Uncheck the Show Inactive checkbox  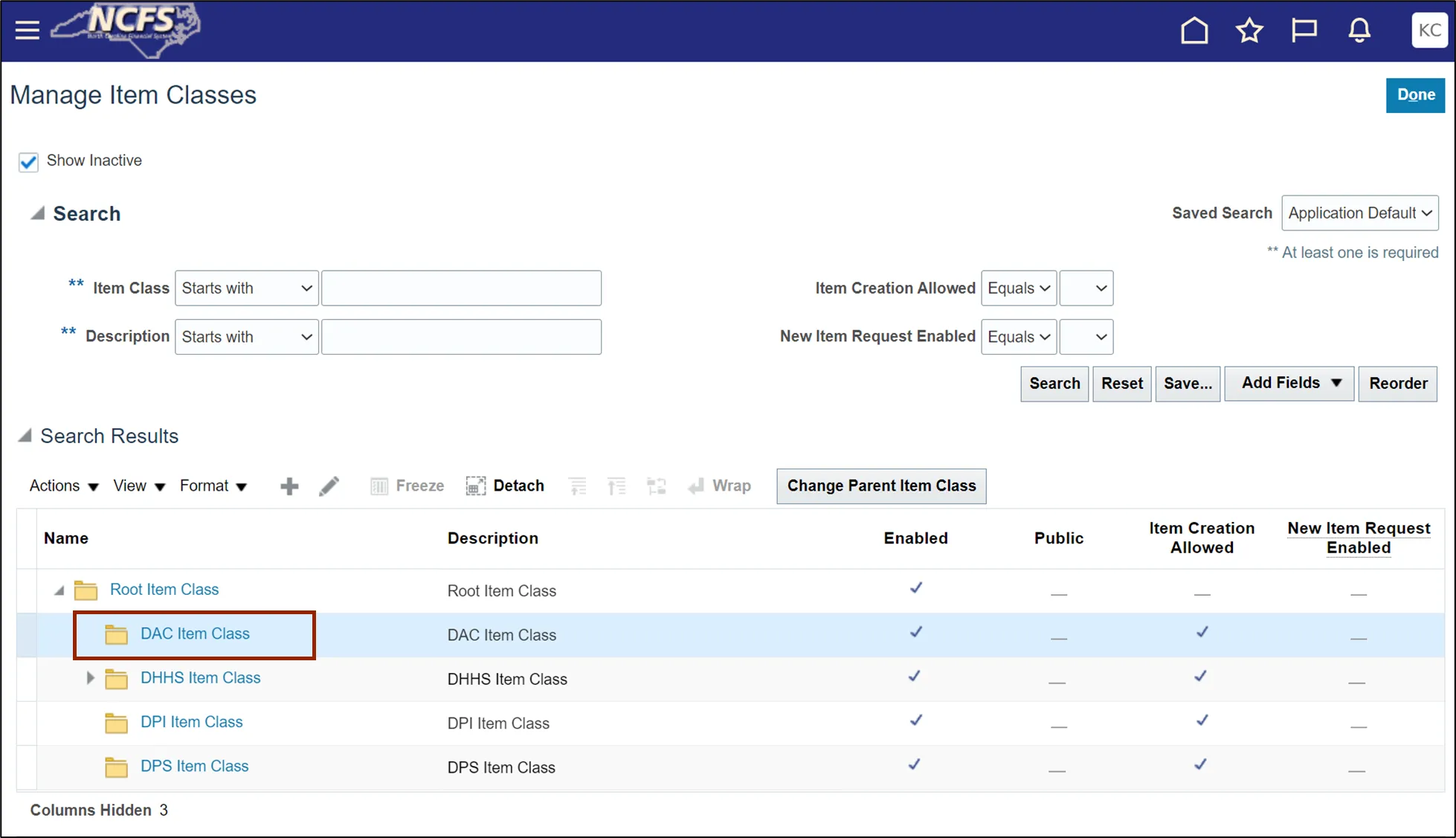(28, 161)
